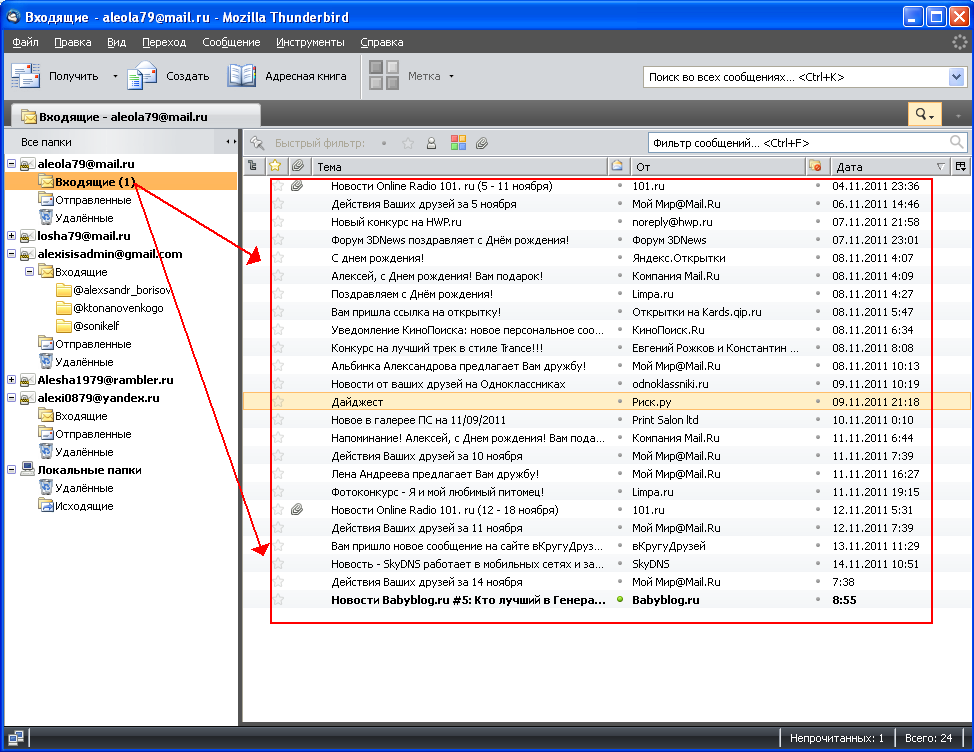Open the Адресная книга address book
Screen dimensions: 974x752
pos(287,76)
